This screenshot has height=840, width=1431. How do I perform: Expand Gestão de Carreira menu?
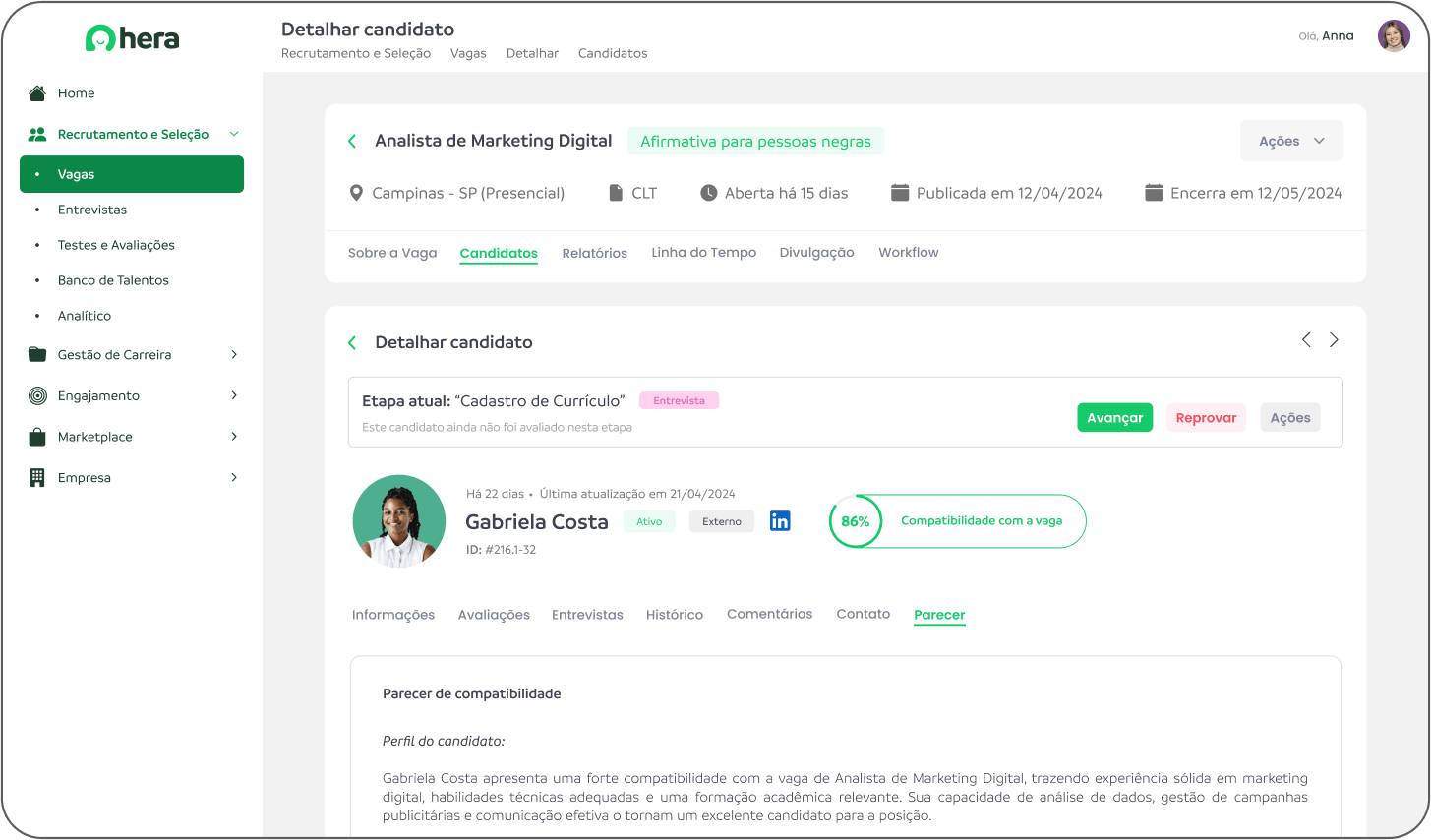234,355
